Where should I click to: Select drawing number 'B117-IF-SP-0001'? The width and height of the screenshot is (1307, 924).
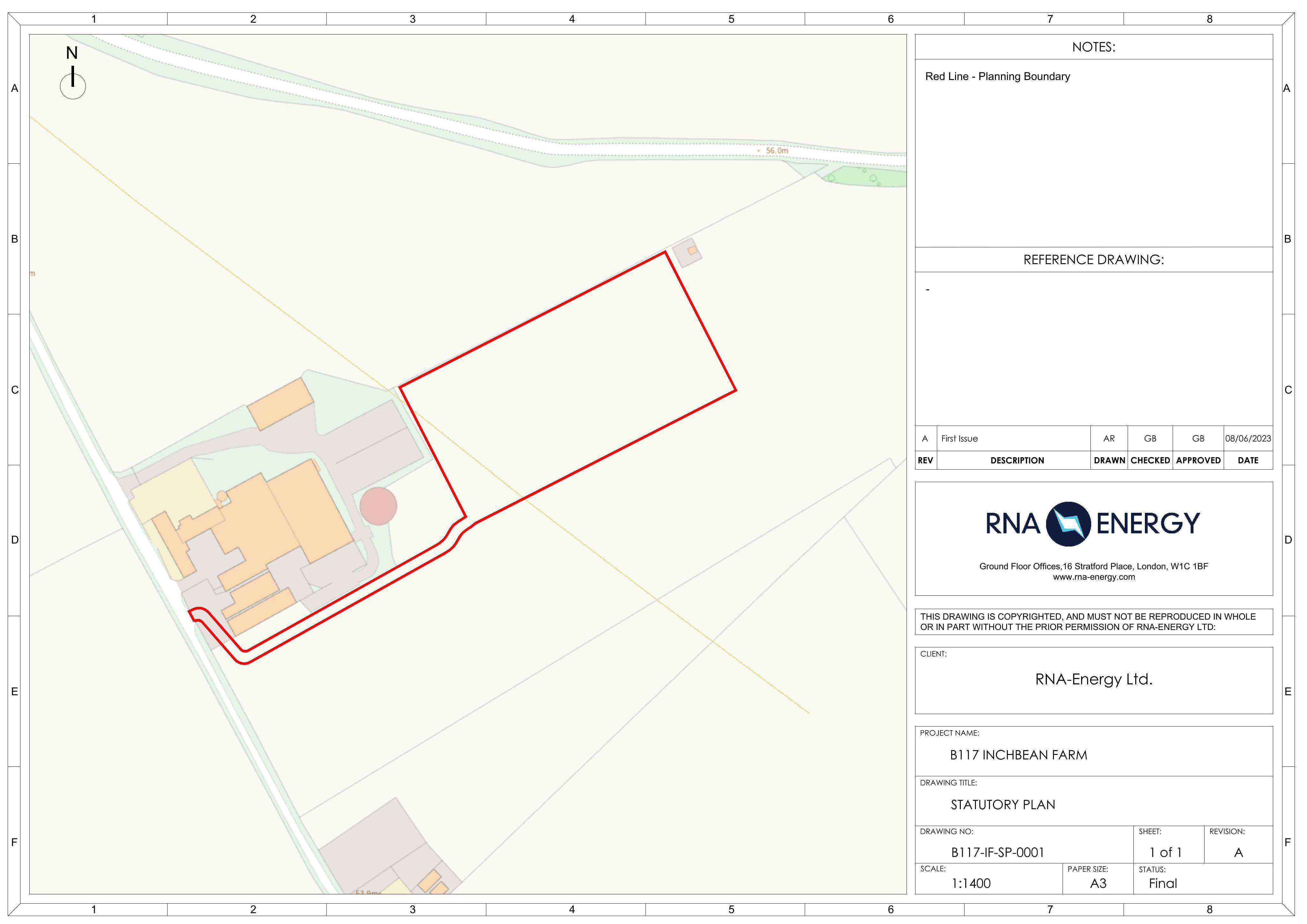click(997, 852)
